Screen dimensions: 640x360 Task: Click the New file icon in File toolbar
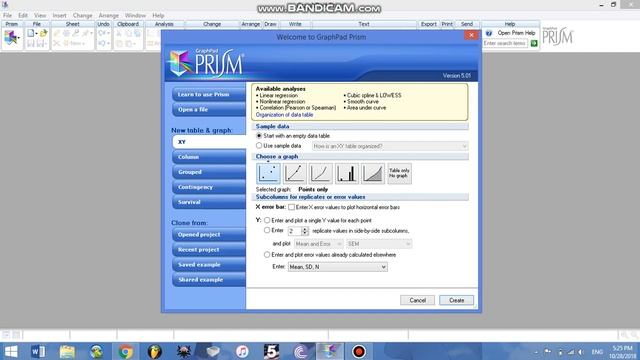(31, 33)
